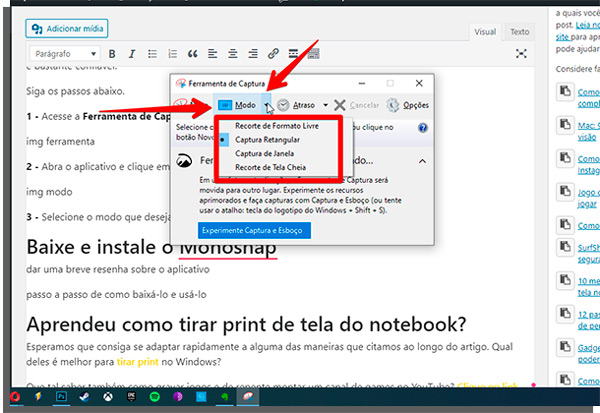
Task: Click the 'img modo' placeholder text
Action: (x=49, y=192)
